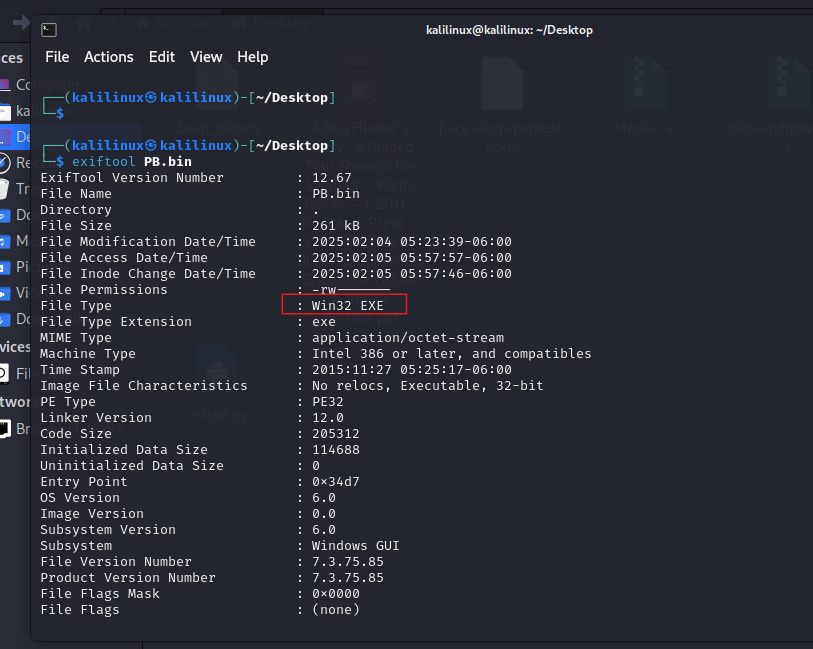Open Trash in the file manager sidebar
This screenshot has width=813, height=649.
coord(15,189)
